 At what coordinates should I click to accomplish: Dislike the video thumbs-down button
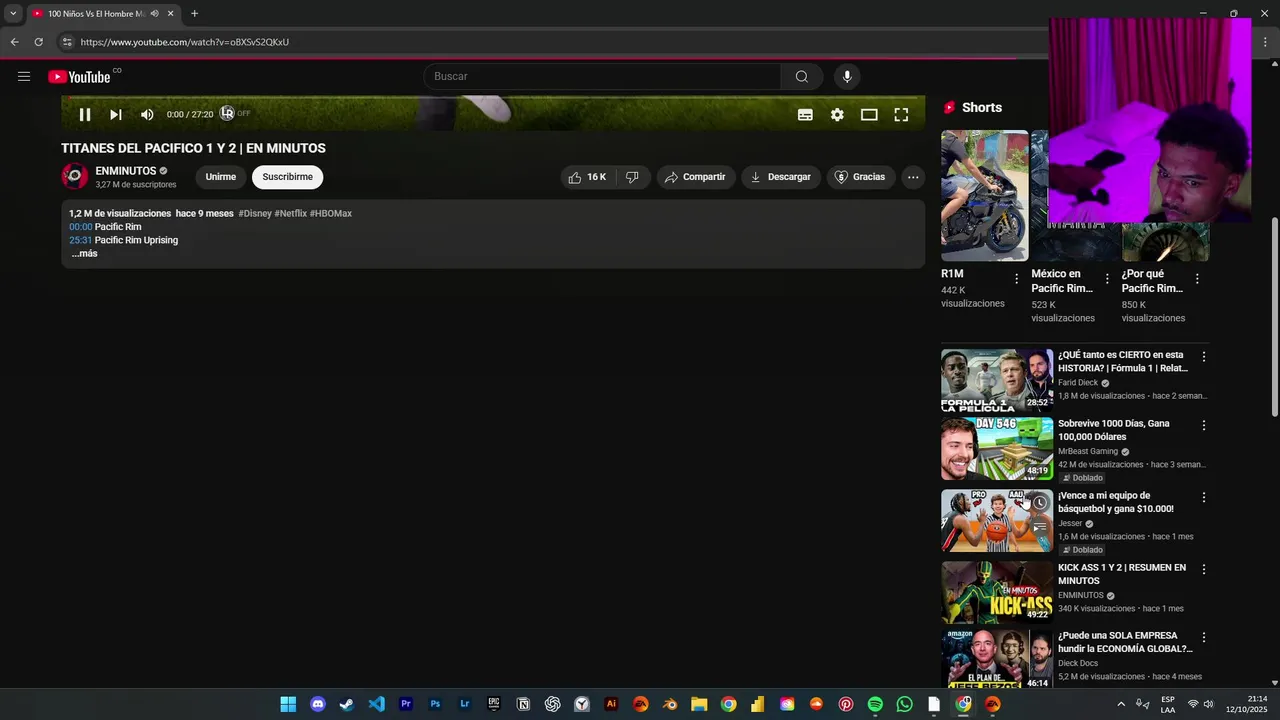pyautogui.click(x=632, y=177)
